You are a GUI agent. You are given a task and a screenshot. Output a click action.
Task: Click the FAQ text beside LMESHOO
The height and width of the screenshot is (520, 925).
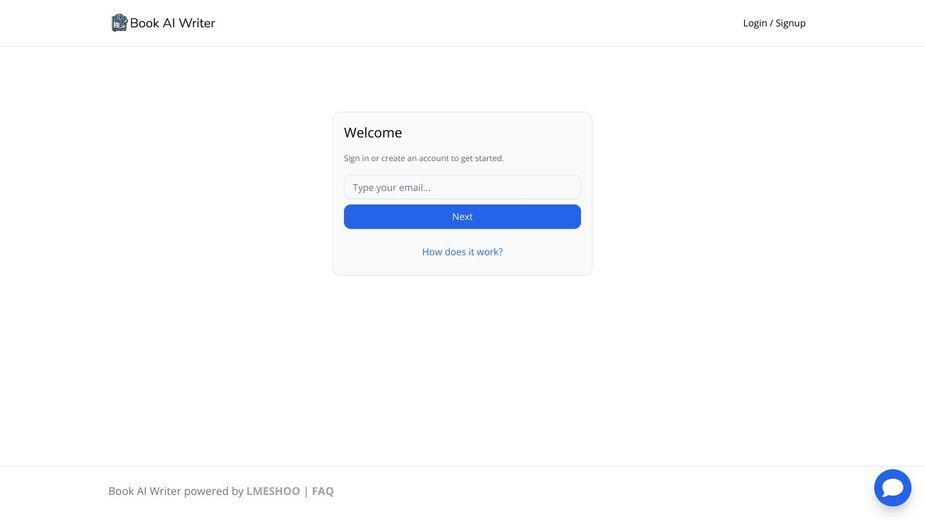[323, 491]
